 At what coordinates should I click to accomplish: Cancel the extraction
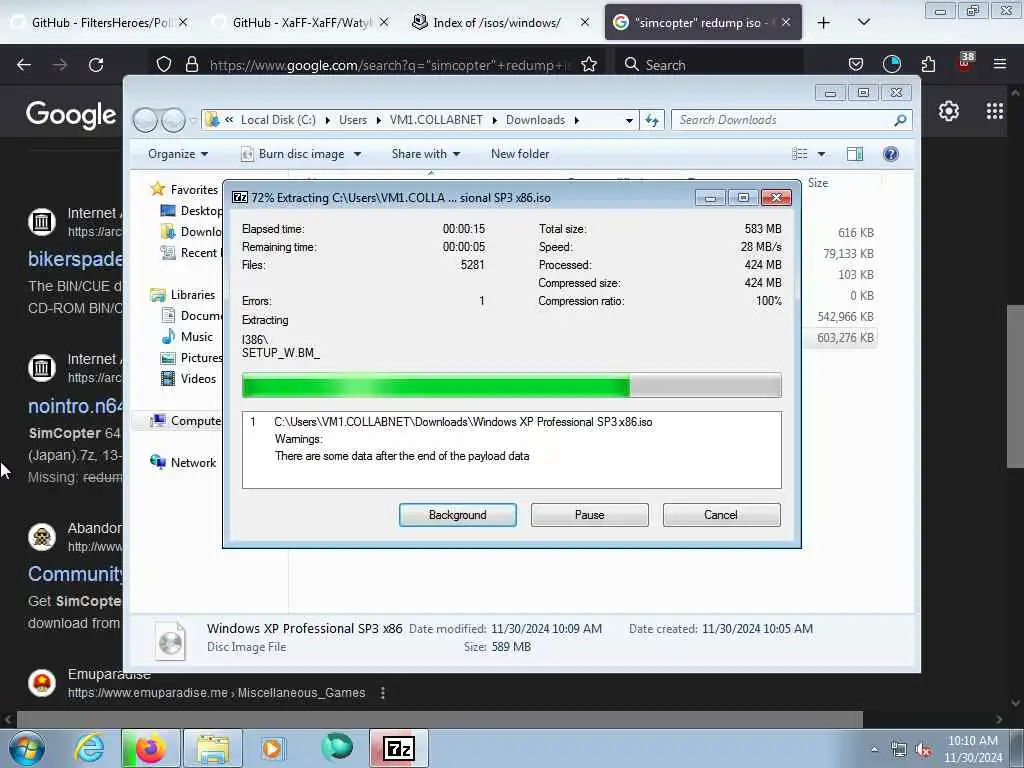(721, 515)
